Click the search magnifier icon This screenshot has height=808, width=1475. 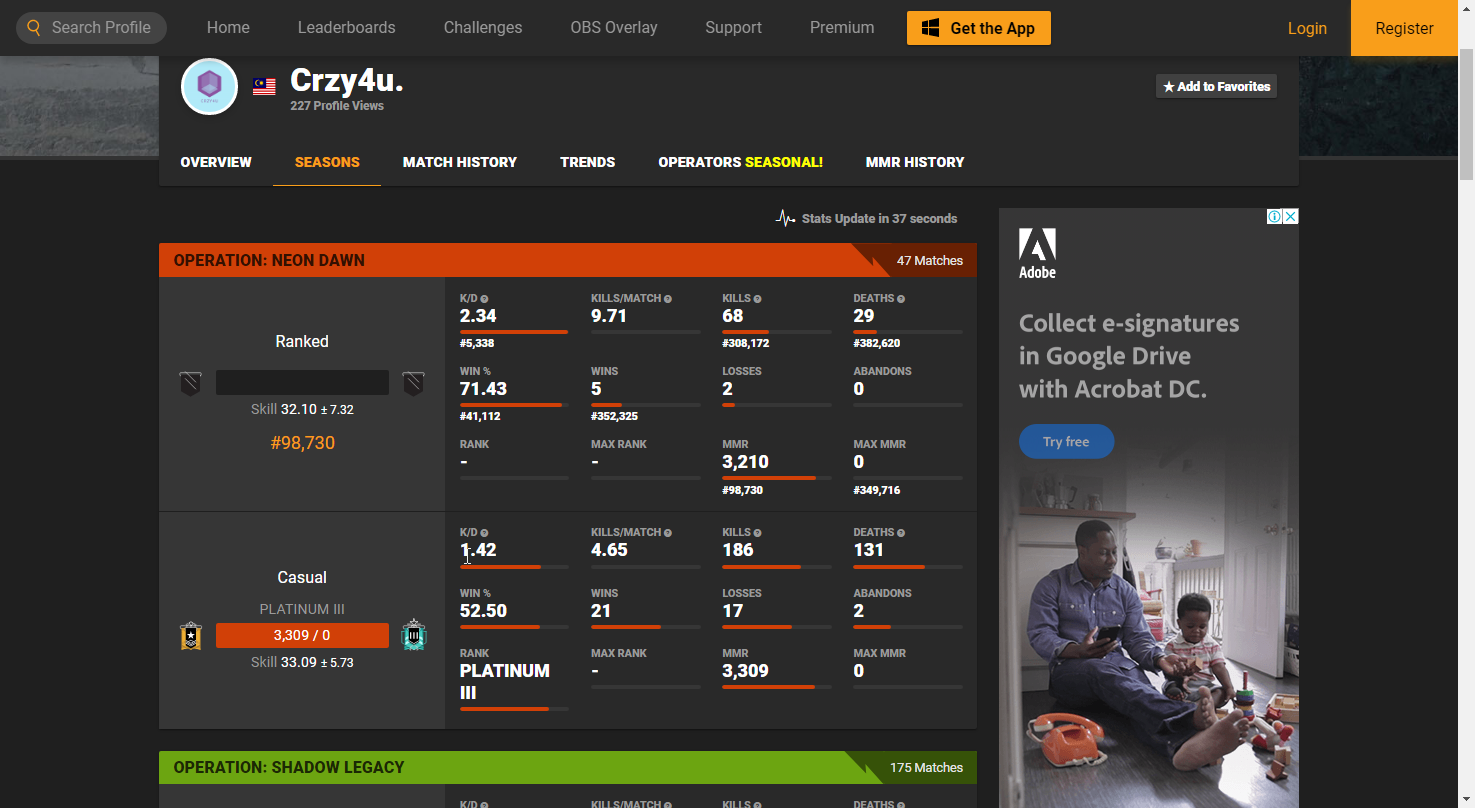[34, 28]
